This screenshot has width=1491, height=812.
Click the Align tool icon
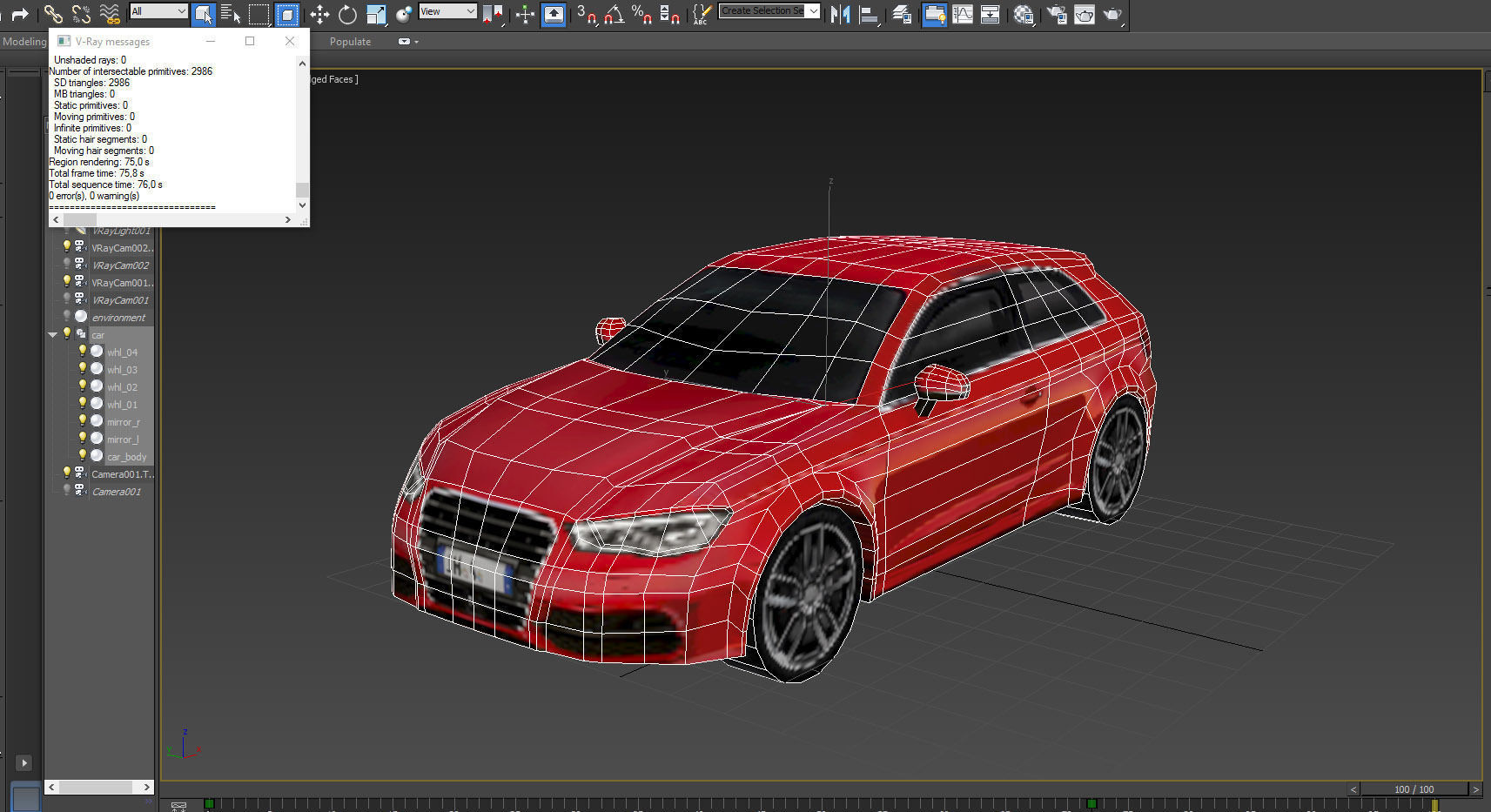pos(869,14)
